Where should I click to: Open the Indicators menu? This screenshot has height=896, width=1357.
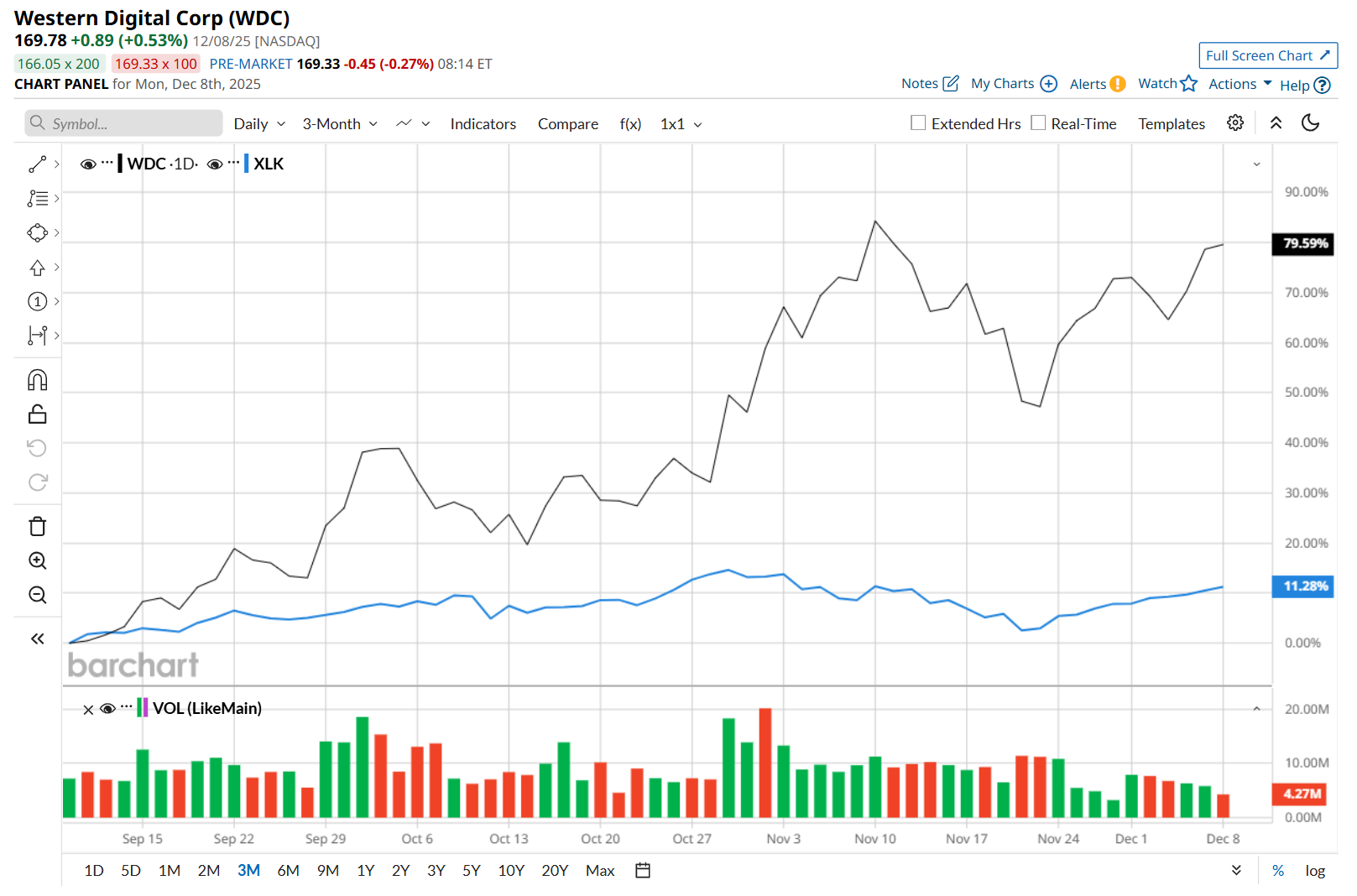tap(483, 124)
